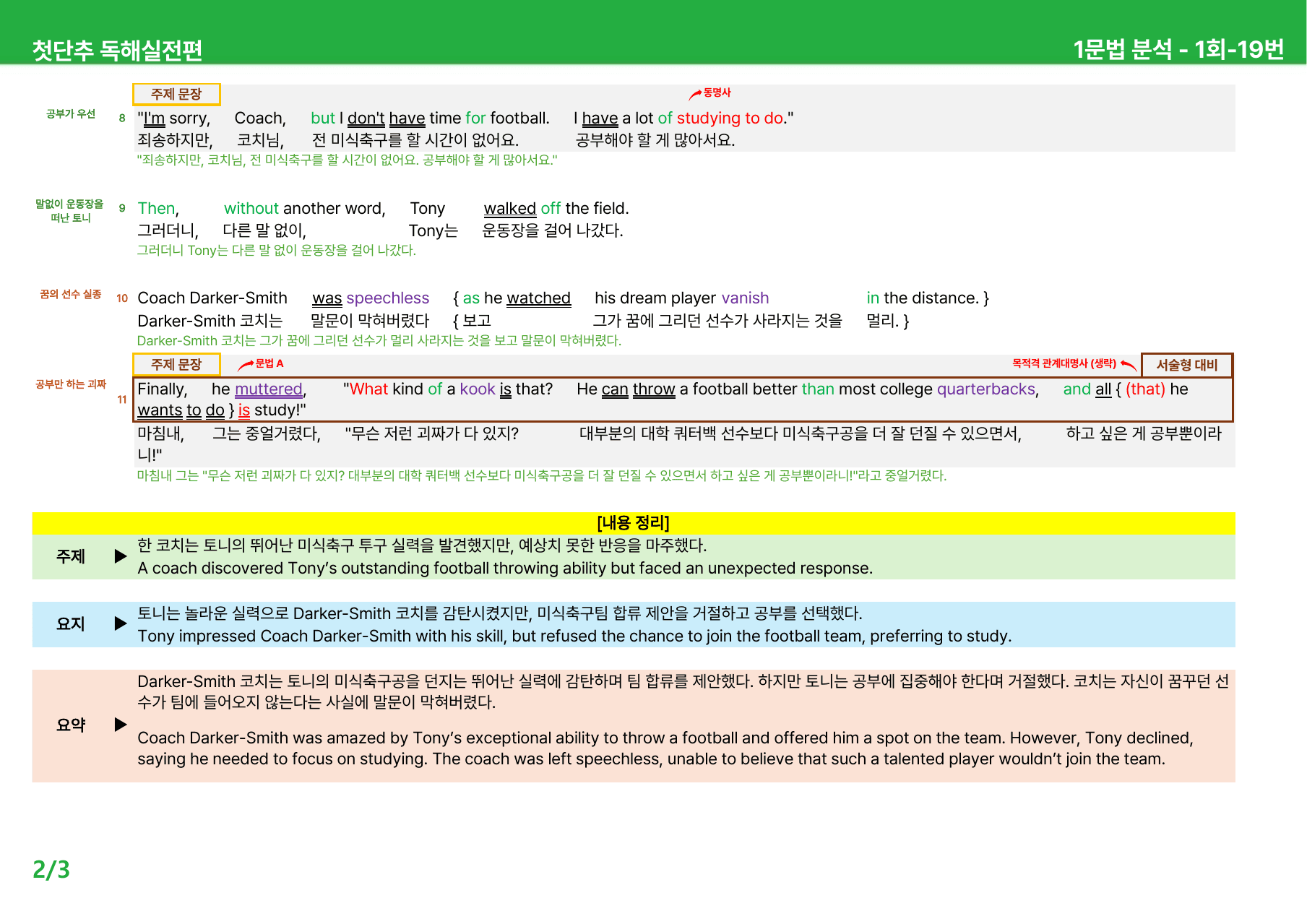This screenshot has height=924, width=1307.
Task: Click the green translation starting '마침내 그는'
Action: pos(542,475)
